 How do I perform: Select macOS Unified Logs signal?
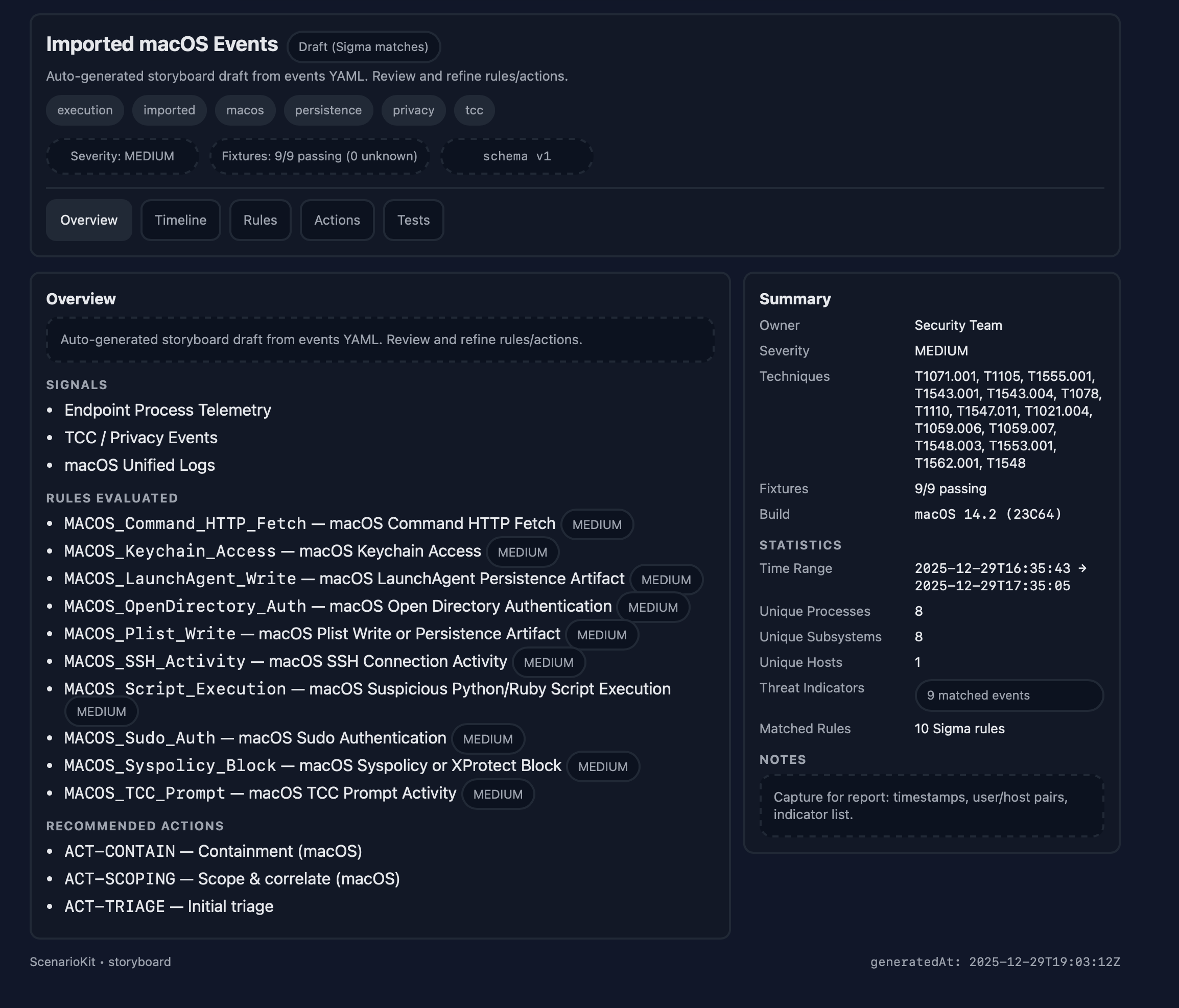pyautogui.click(x=140, y=465)
